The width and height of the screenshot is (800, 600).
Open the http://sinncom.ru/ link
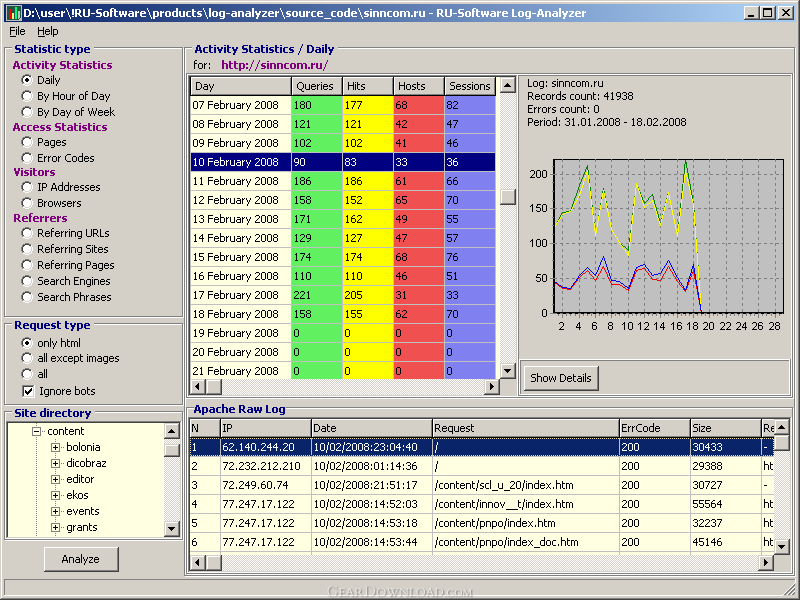pos(274,65)
